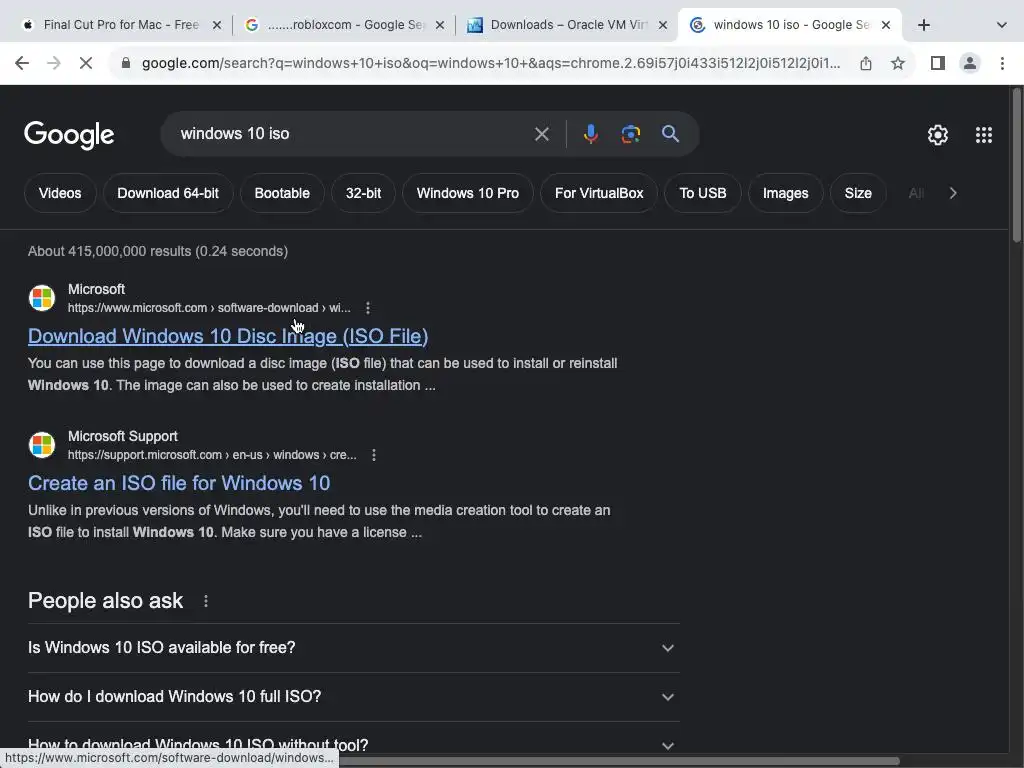Apply the Download 64-bit filter chip
The width and height of the screenshot is (1024, 768).
pyautogui.click(x=168, y=193)
